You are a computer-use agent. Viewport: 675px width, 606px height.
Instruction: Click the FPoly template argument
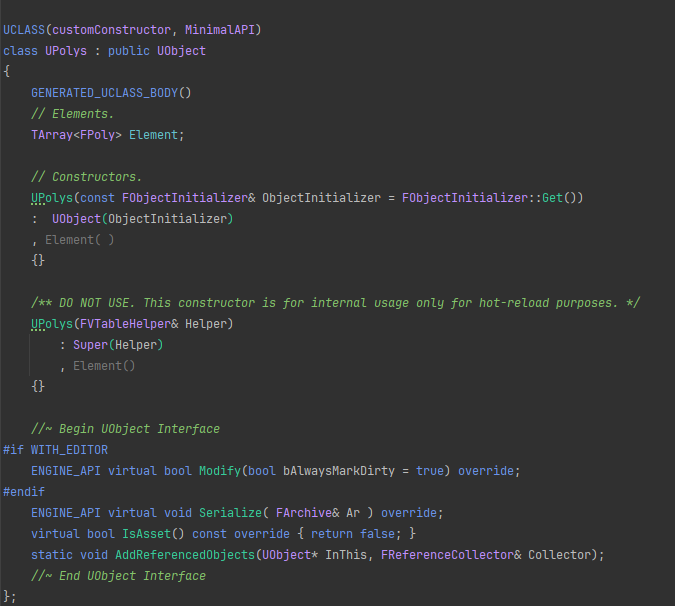[97, 135]
